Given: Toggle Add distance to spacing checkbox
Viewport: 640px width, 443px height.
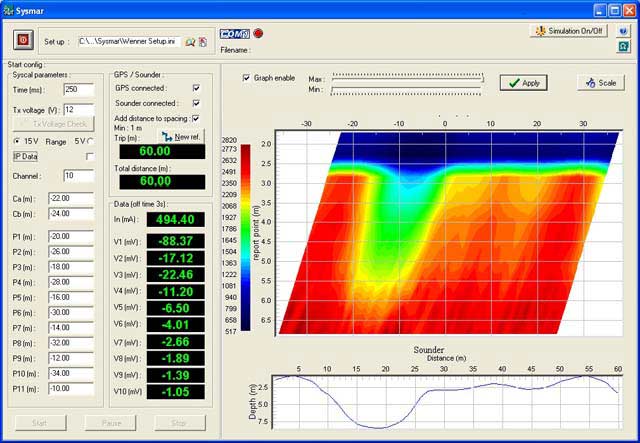Looking at the screenshot, I should (196, 118).
